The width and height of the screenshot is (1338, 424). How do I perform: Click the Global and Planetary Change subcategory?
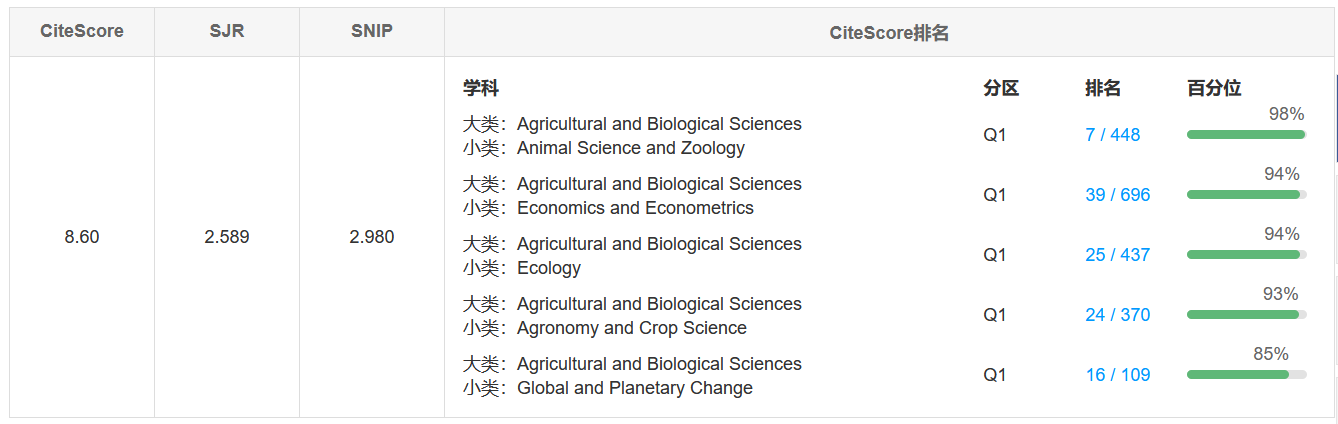[x=634, y=388]
